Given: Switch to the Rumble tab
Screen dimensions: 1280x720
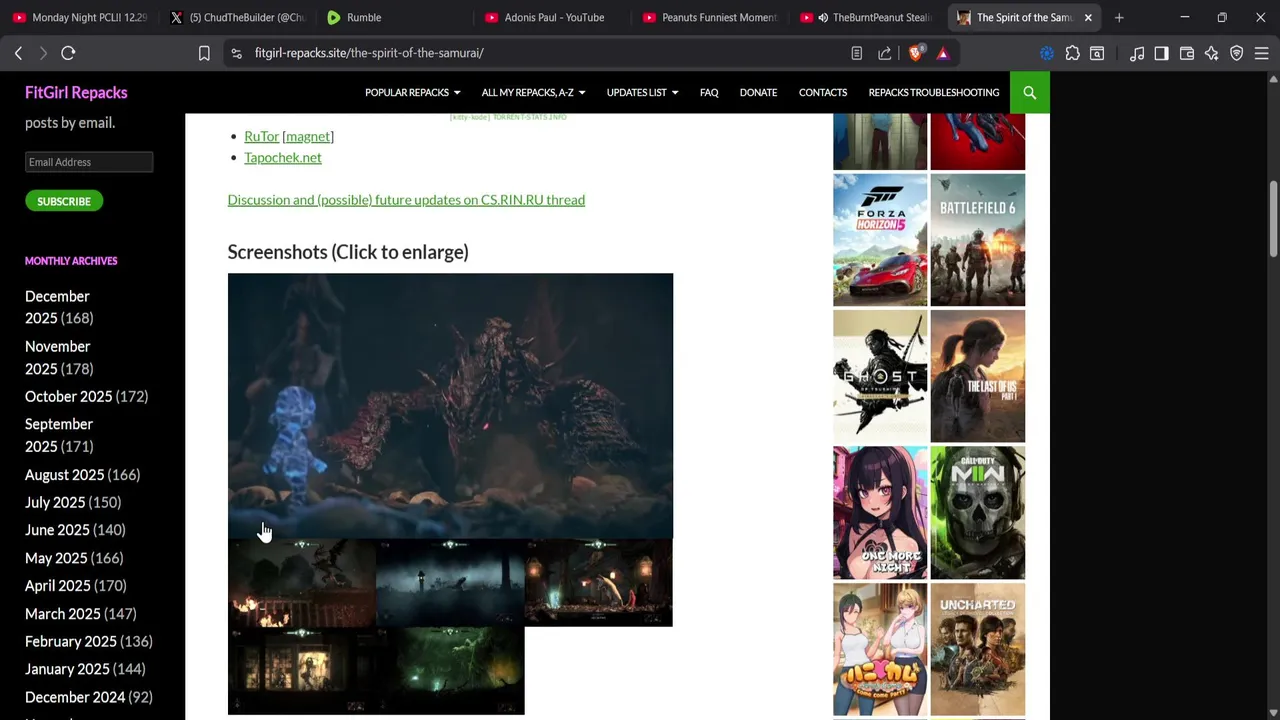Looking at the screenshot, I should pos(394,17).
